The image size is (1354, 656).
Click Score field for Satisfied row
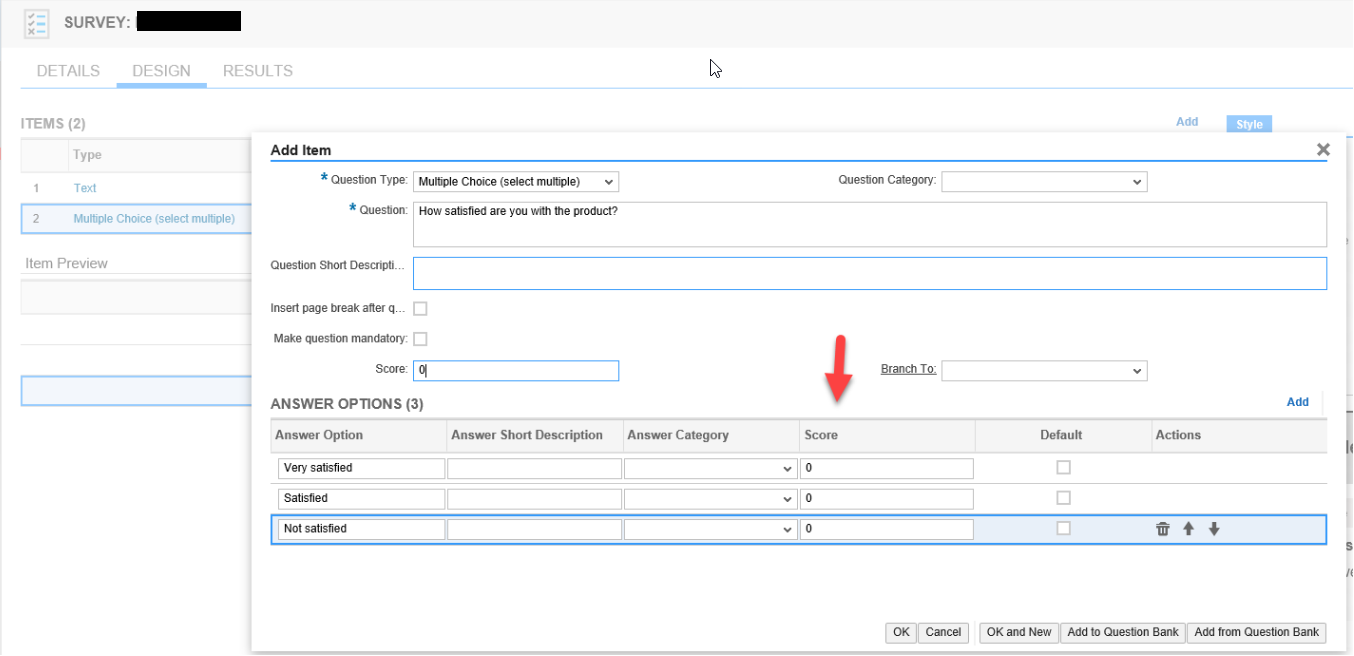pyautogui.click(x=886, y=498)
